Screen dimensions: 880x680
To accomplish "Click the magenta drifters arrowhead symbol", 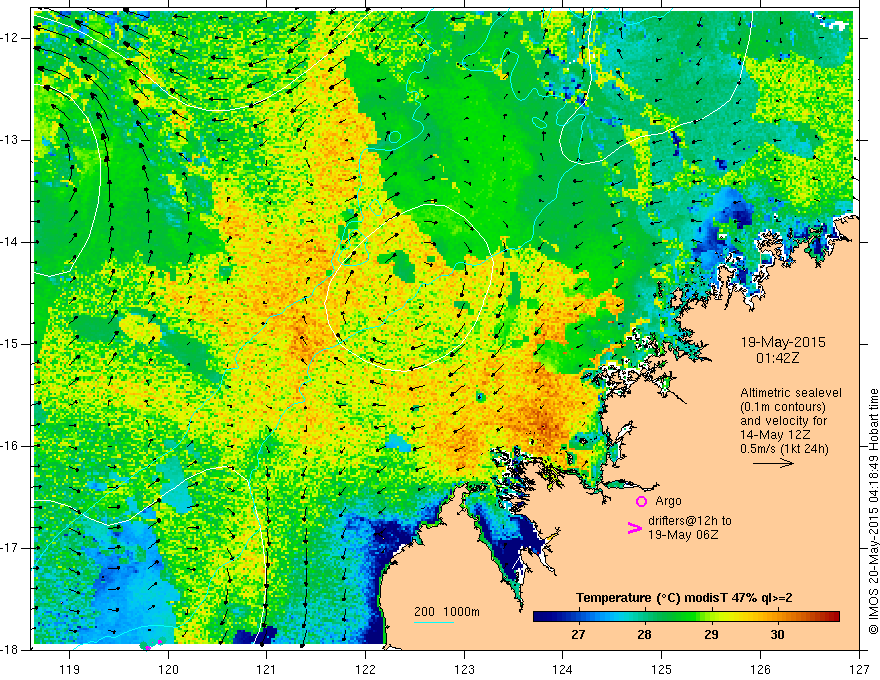I will tap(634, 527).
